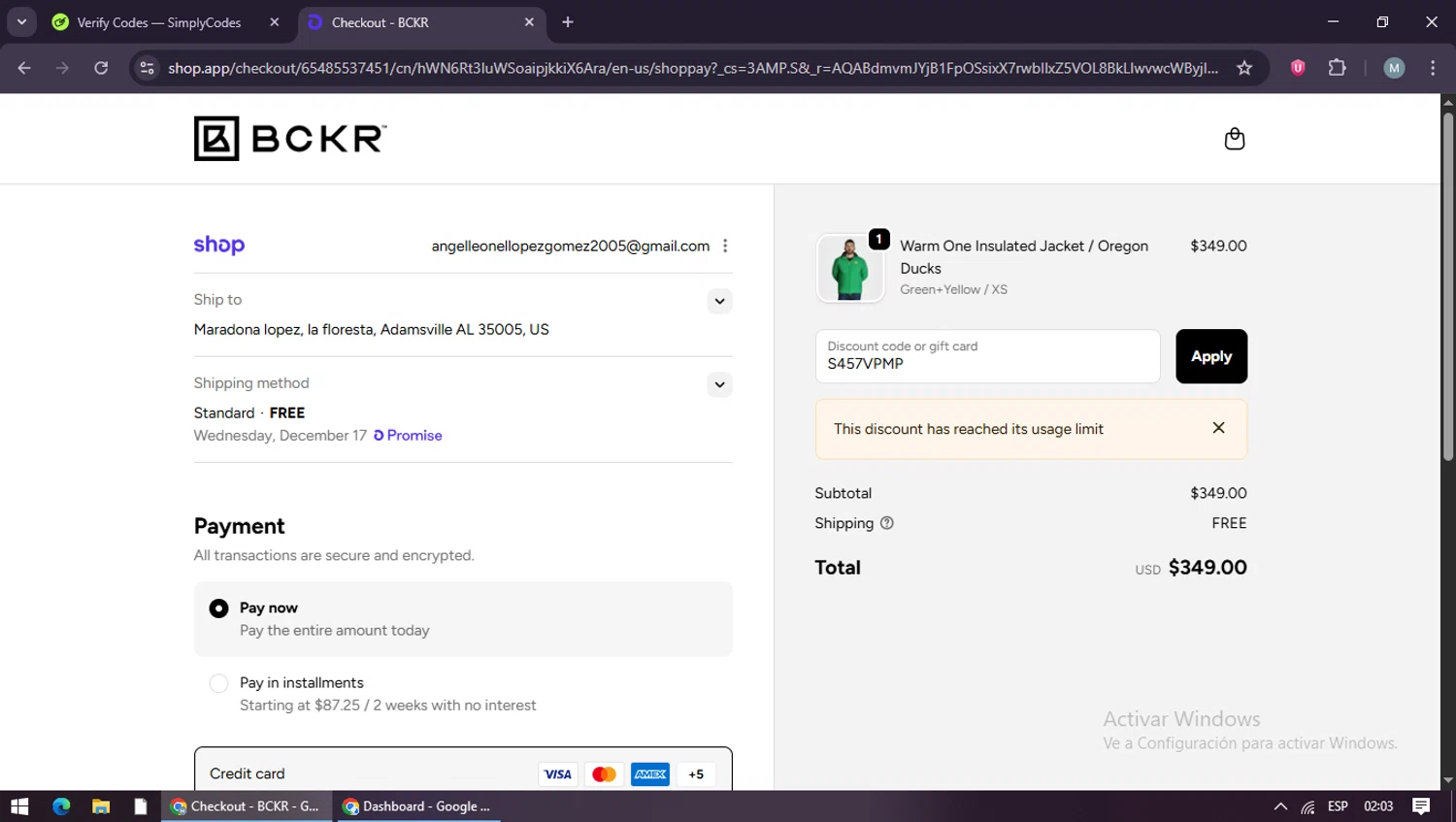
Task: Click the account email angelleonellopezgomez2005@gmail.com
Action: point(571,247)
